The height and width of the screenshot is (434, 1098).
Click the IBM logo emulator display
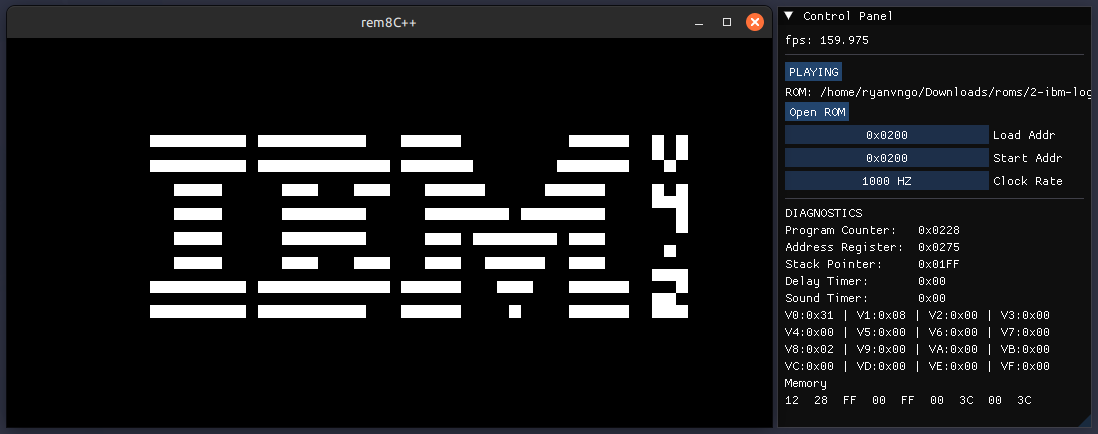pos(389,232)
